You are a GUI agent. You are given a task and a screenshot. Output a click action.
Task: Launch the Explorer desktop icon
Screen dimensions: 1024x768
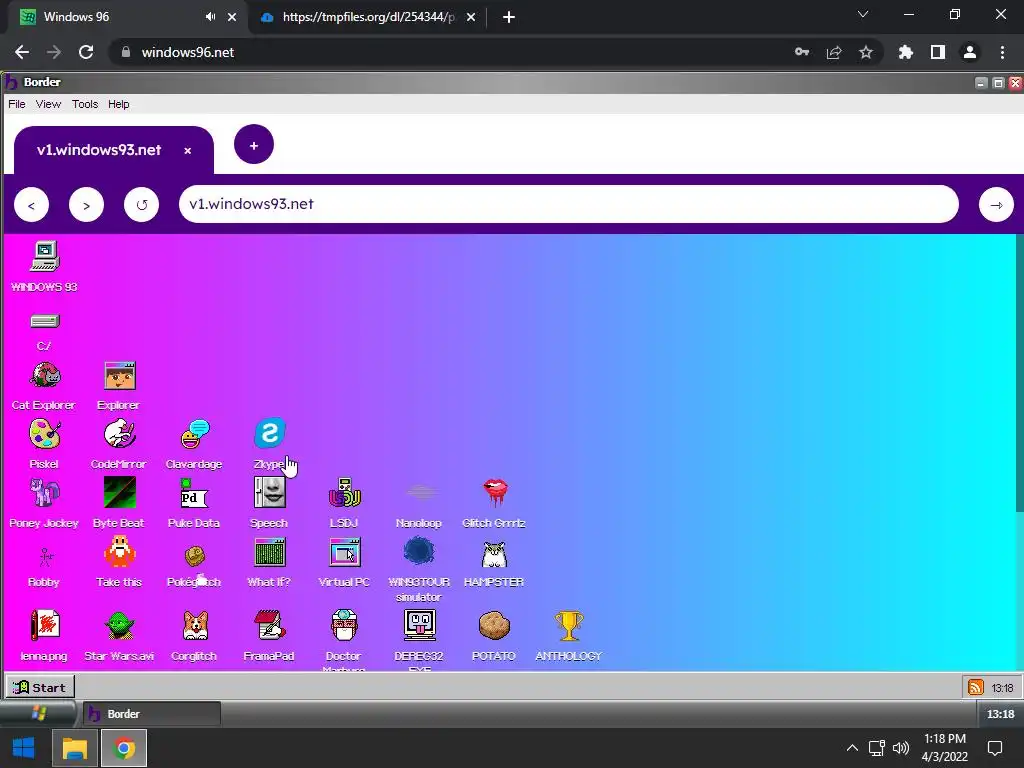[120, 376]
